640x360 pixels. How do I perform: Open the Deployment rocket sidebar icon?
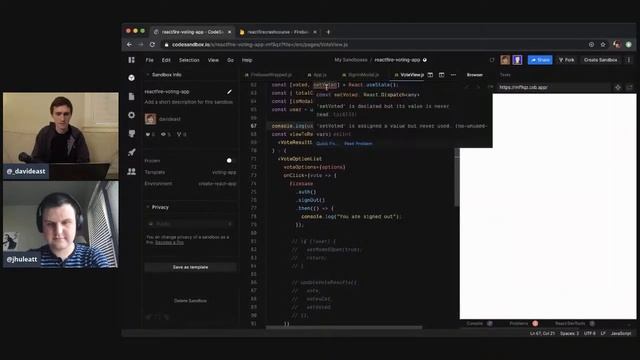coord(131,152)
